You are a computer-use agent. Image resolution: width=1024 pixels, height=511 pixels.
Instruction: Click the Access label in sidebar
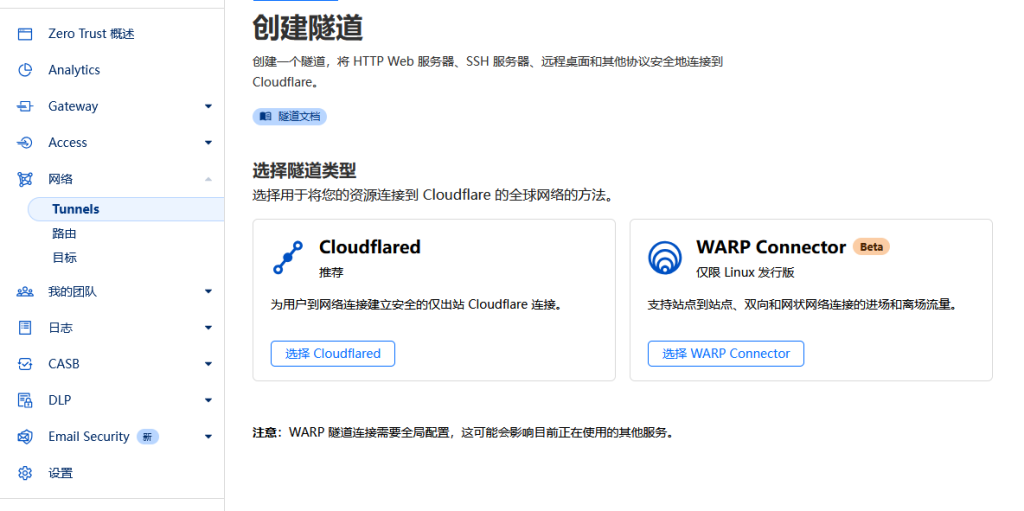coord(68,142)
